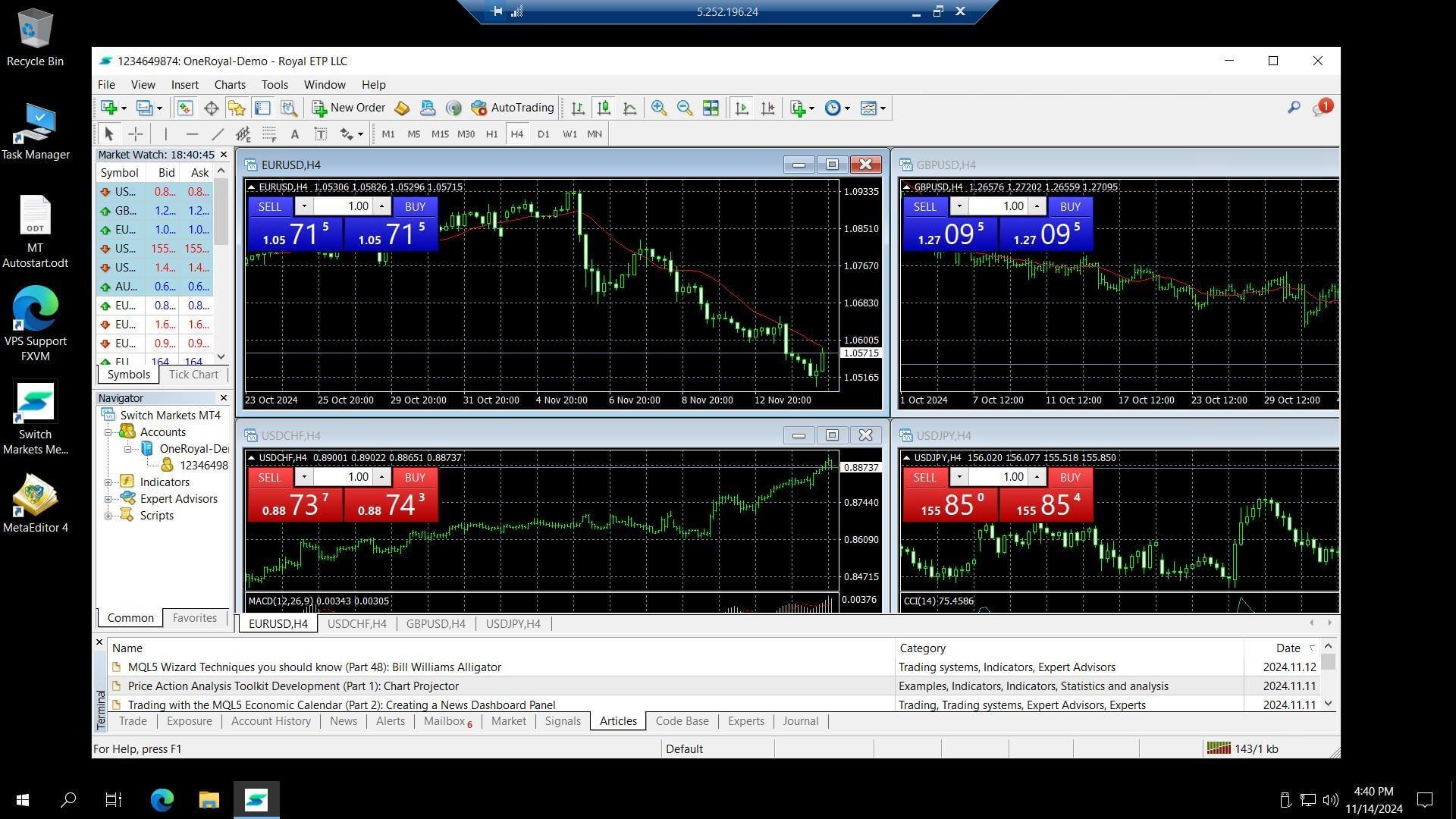Viewport: 1456px width, 819px height.
Task: Select the Fibonacci retracement tool
Action: click(269, 134)
